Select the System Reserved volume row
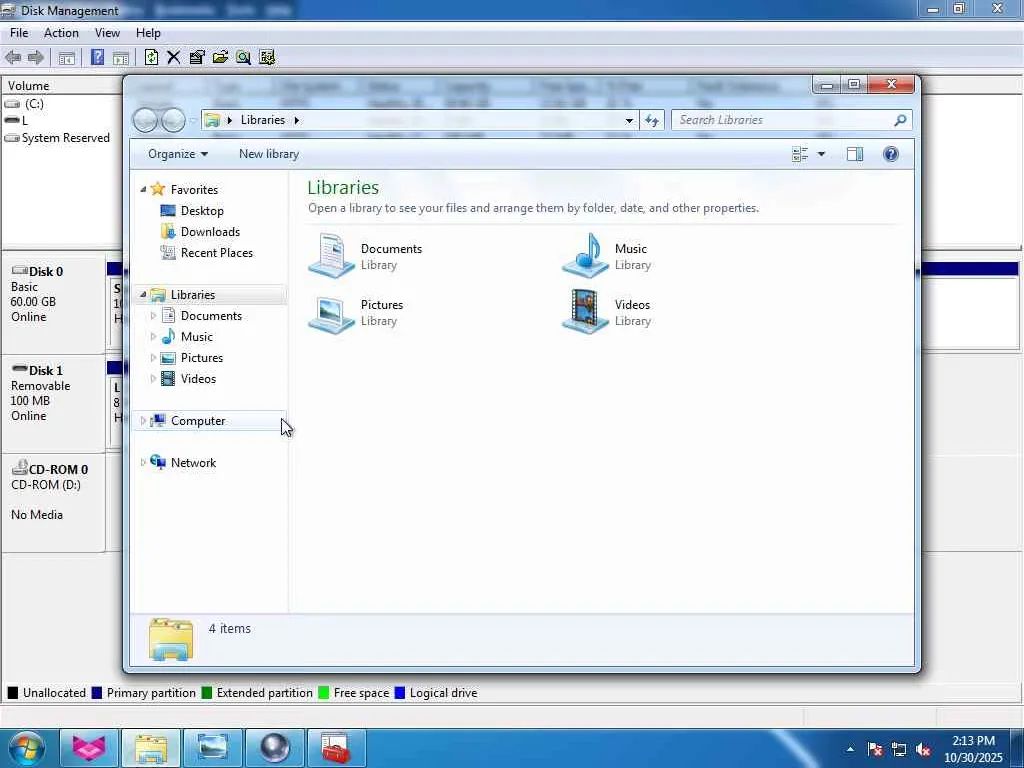Viewport: 1024px width, 768px height. pyautogui.click(x=65, y=138)
